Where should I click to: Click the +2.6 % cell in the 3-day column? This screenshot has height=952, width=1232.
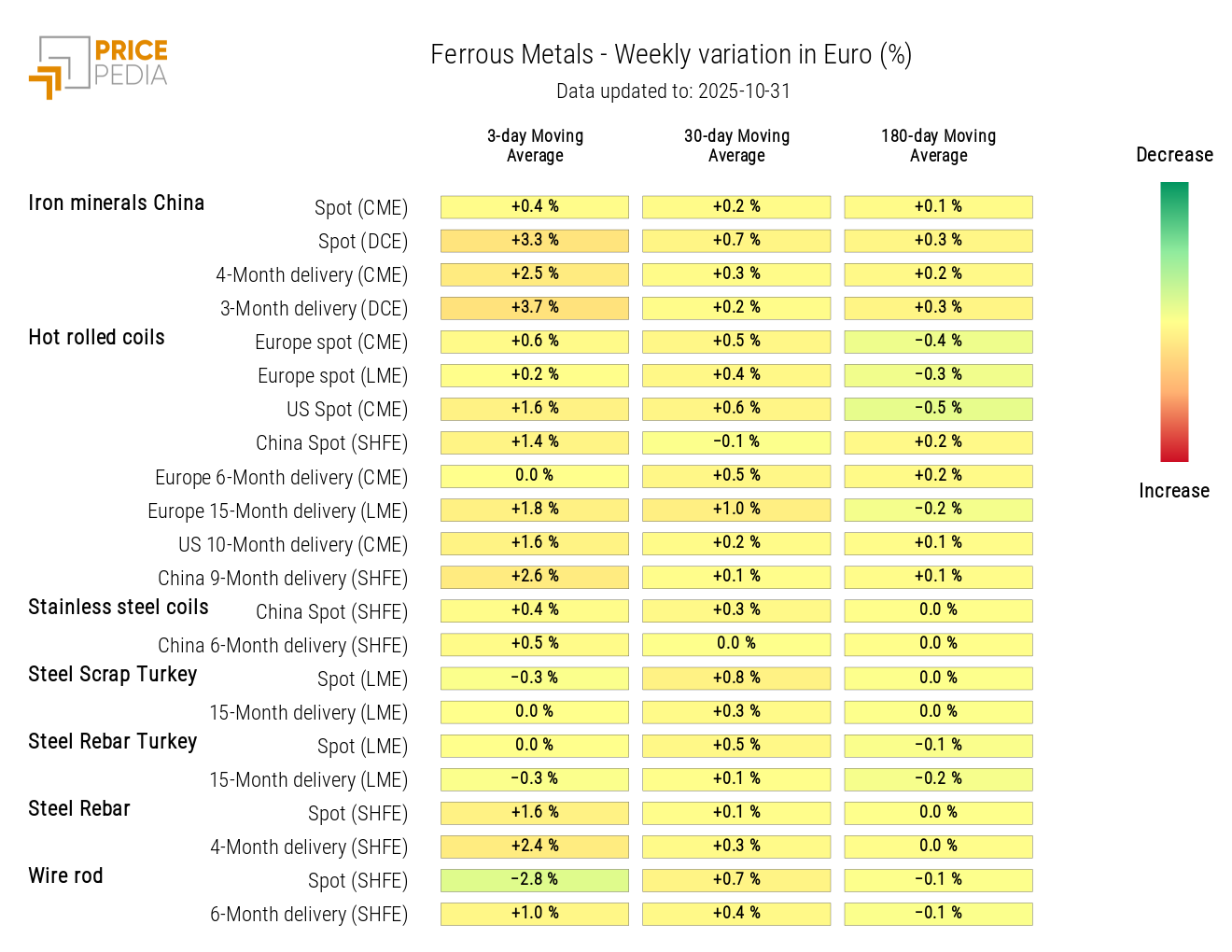[535, 577]
